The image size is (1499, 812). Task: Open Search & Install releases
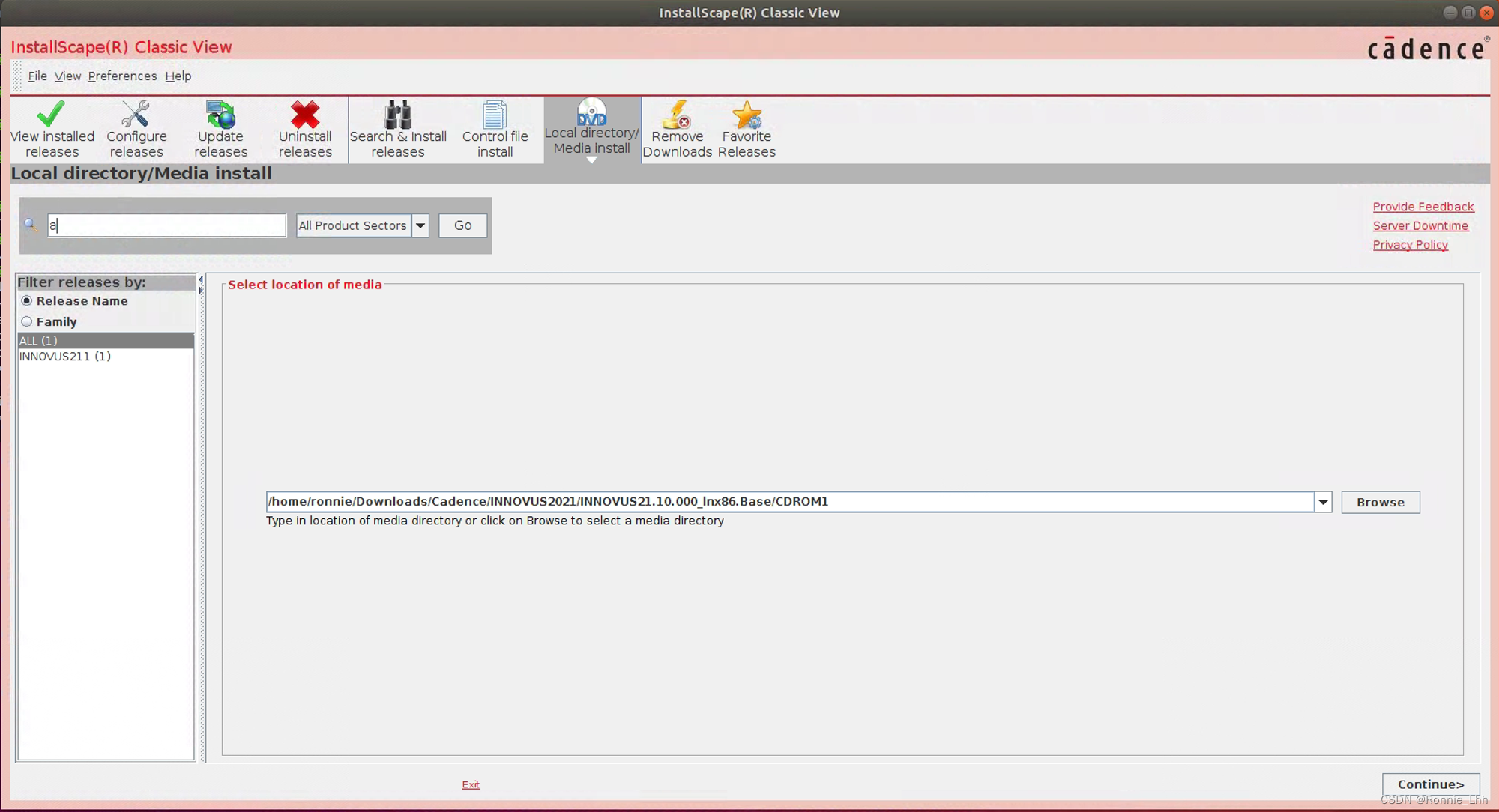(x=398, y=129)
